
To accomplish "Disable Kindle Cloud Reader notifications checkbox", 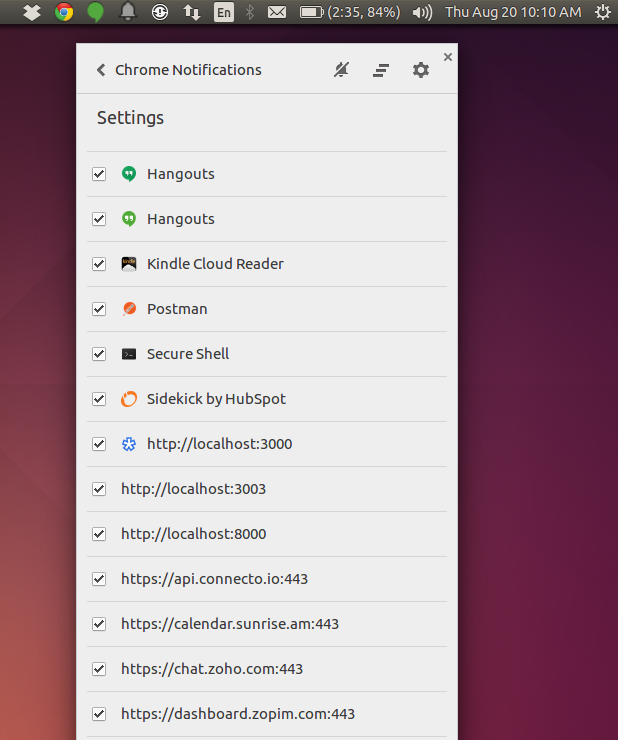I will [99, 264].
